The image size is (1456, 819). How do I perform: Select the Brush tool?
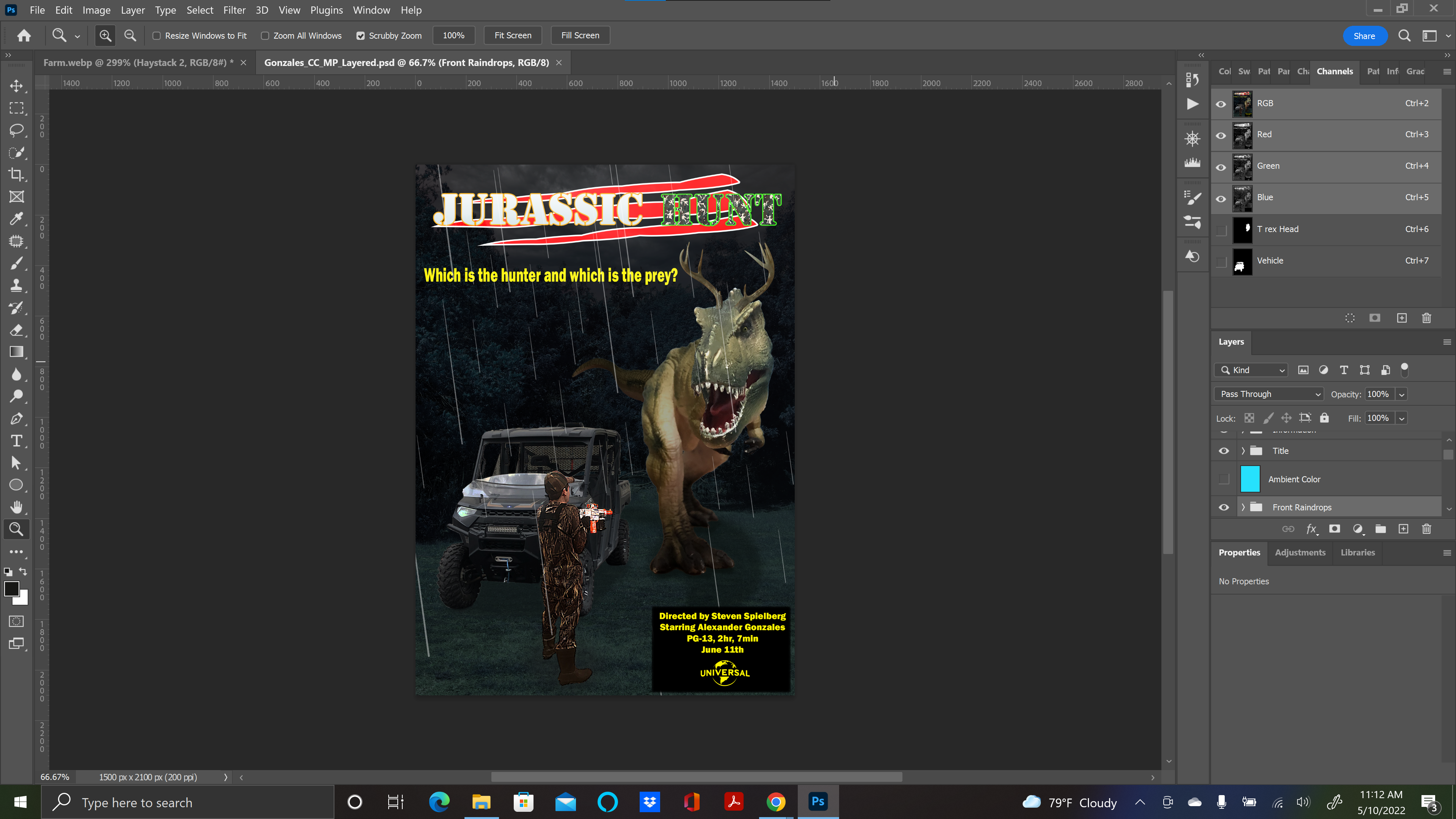coord(16,264)
